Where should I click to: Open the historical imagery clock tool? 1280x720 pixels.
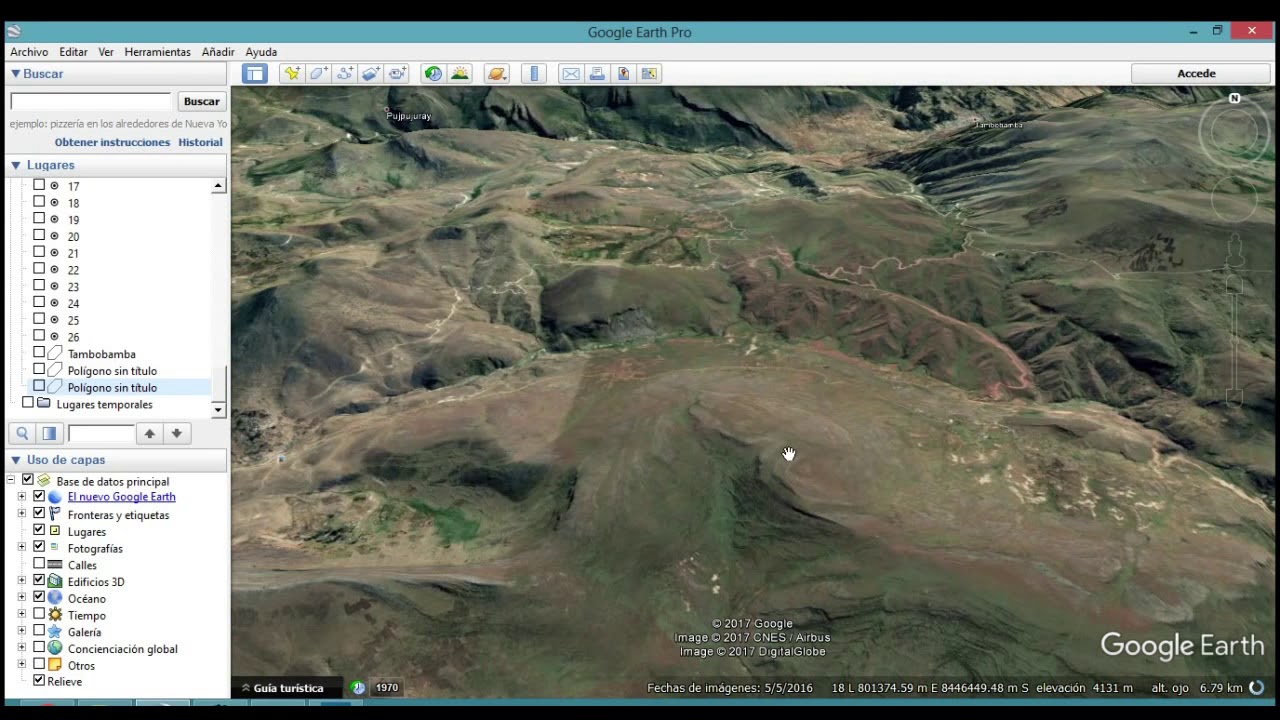tap(433, 73)
